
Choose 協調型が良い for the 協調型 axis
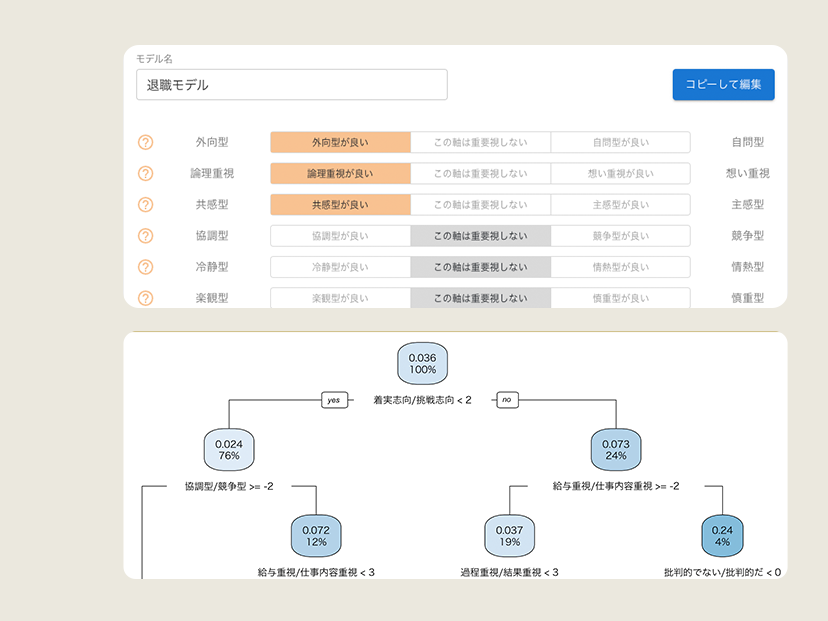point(340,236)
